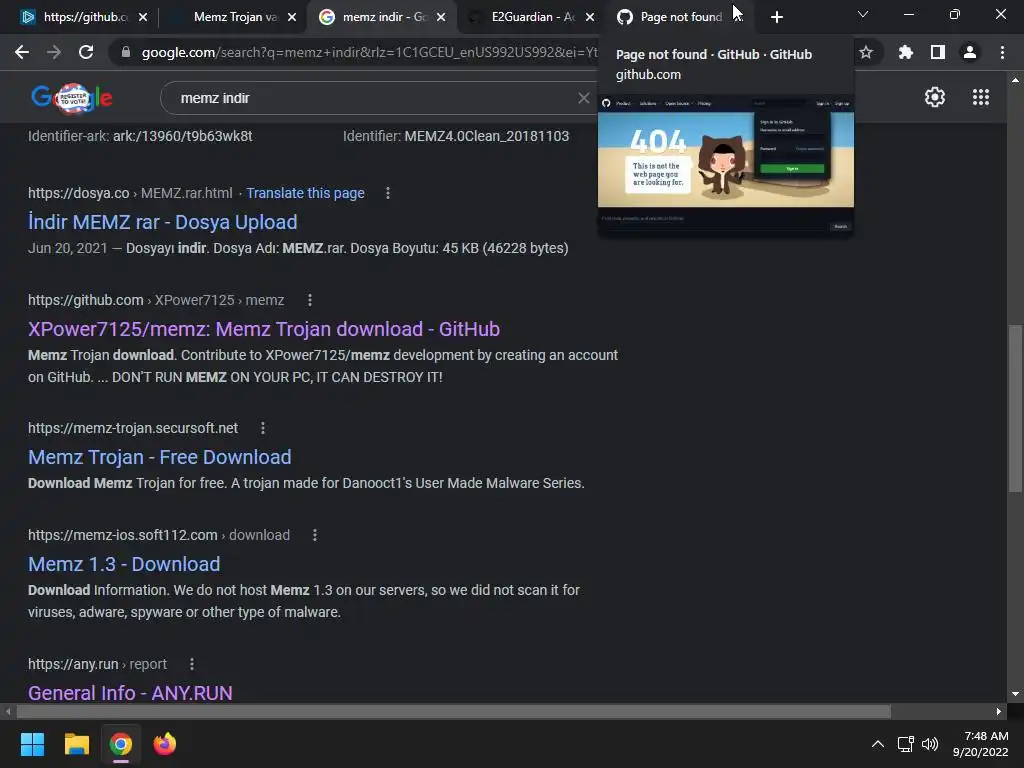Image resolution: width=1024 pixels, height=768 pixels.
Task: Open İndir MEMZ rar - Dosya Upload
Action: click(163, 222)
